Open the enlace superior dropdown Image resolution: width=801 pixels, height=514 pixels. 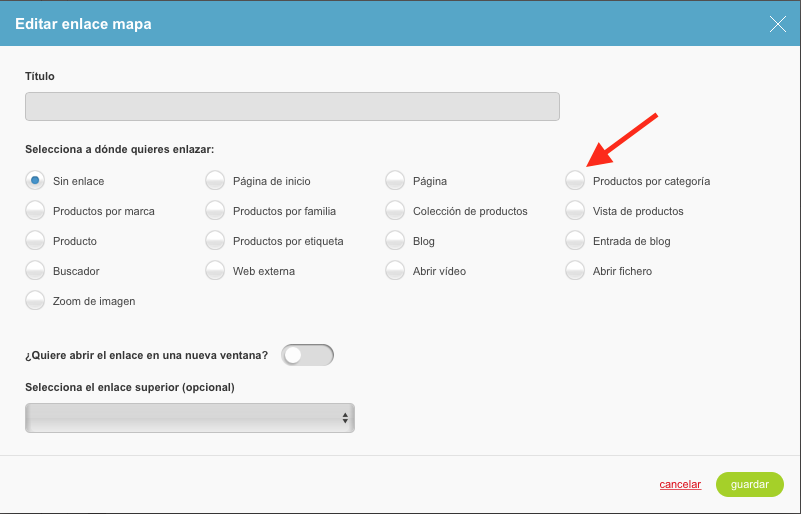point(190,418)
